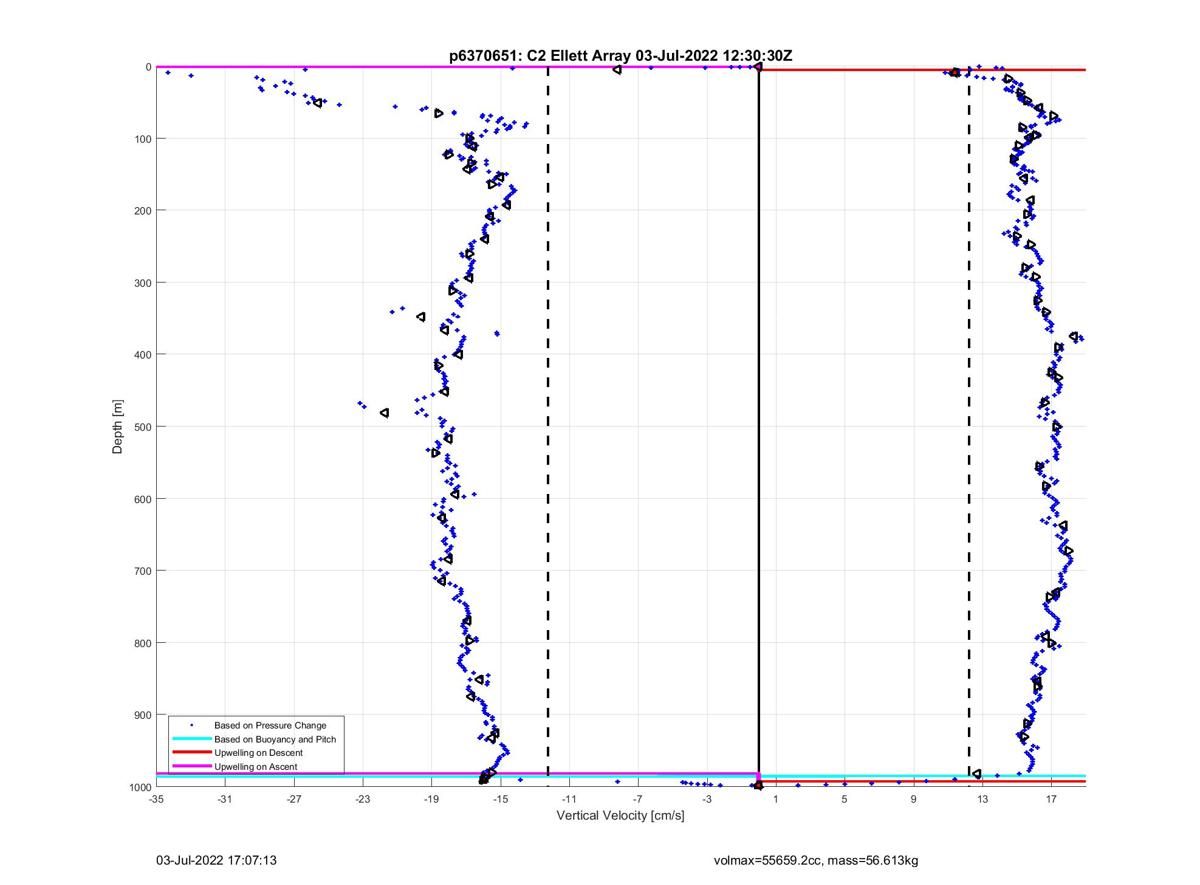Click y-axis tick label '100'

(x=142, y=139)
